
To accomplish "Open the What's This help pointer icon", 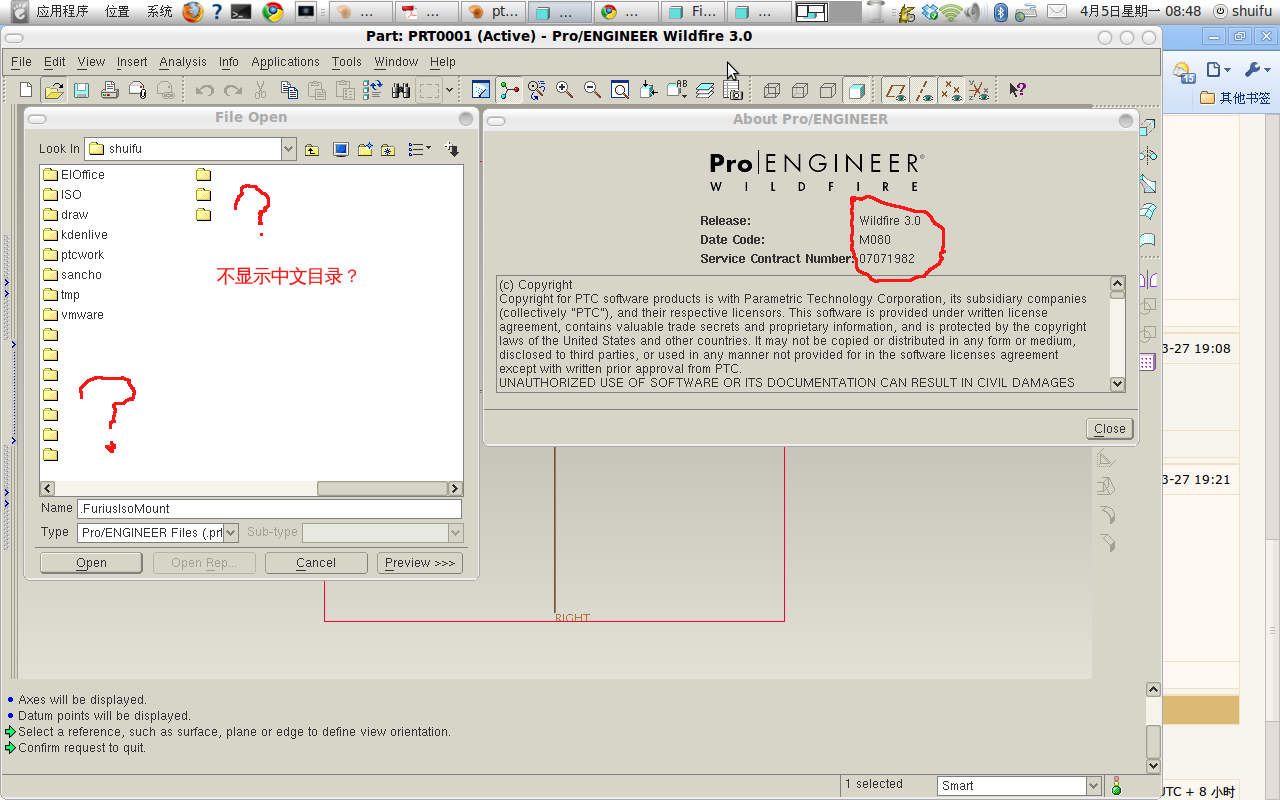I will click(1017, 90).
